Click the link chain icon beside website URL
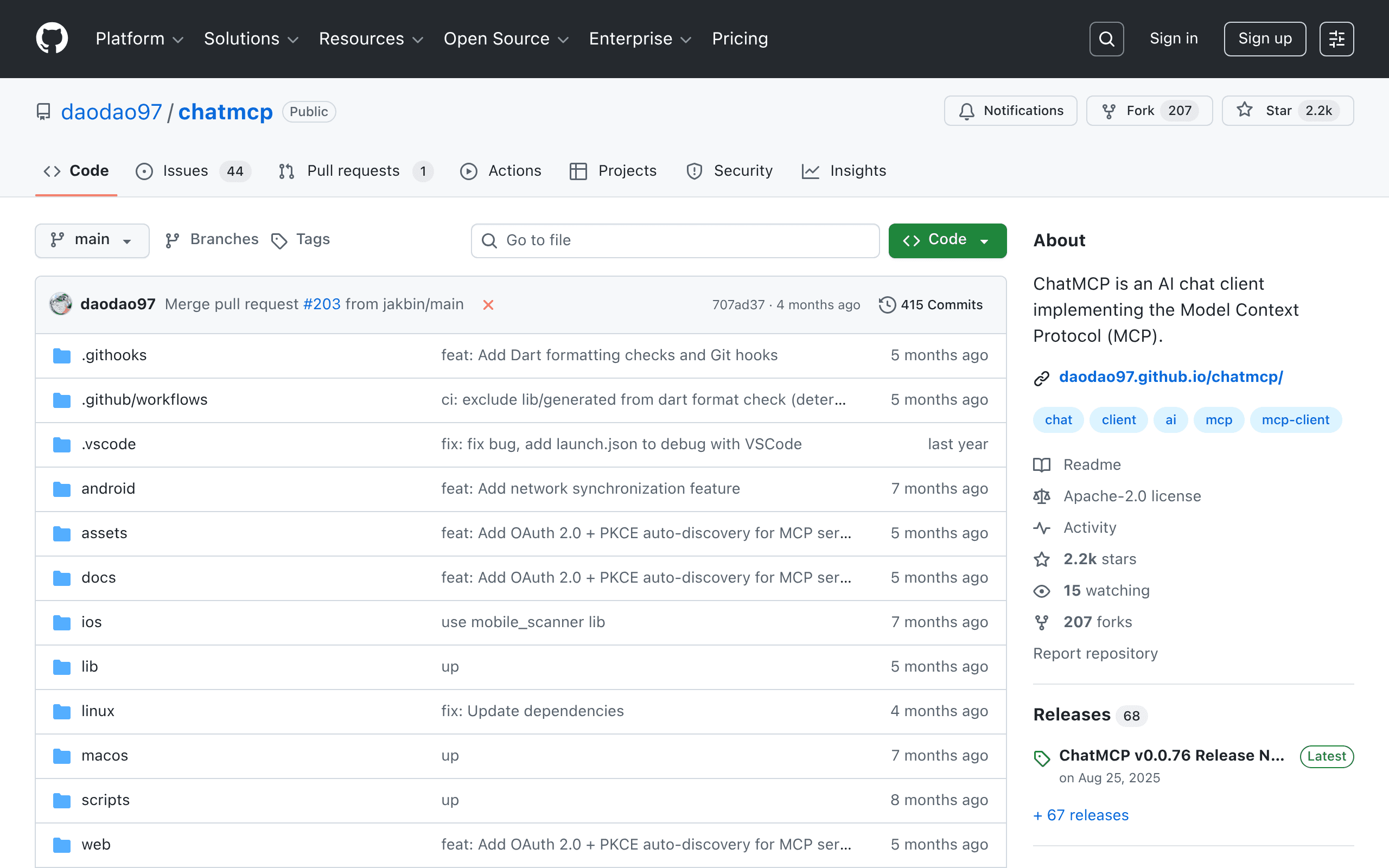This screenshot has height=868, width=1389. coord(1041,378)
